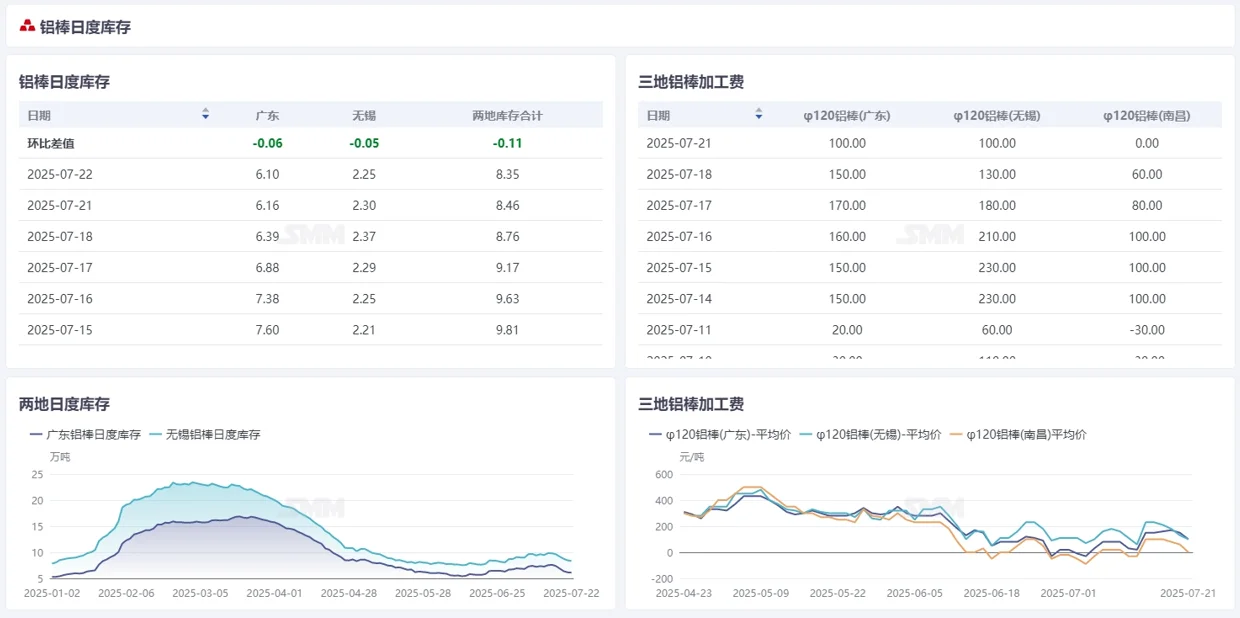The width and height of the screenshot is (1240, 618).
Task: Click 两地库存合计 column header
Action: tap(507, 115)
